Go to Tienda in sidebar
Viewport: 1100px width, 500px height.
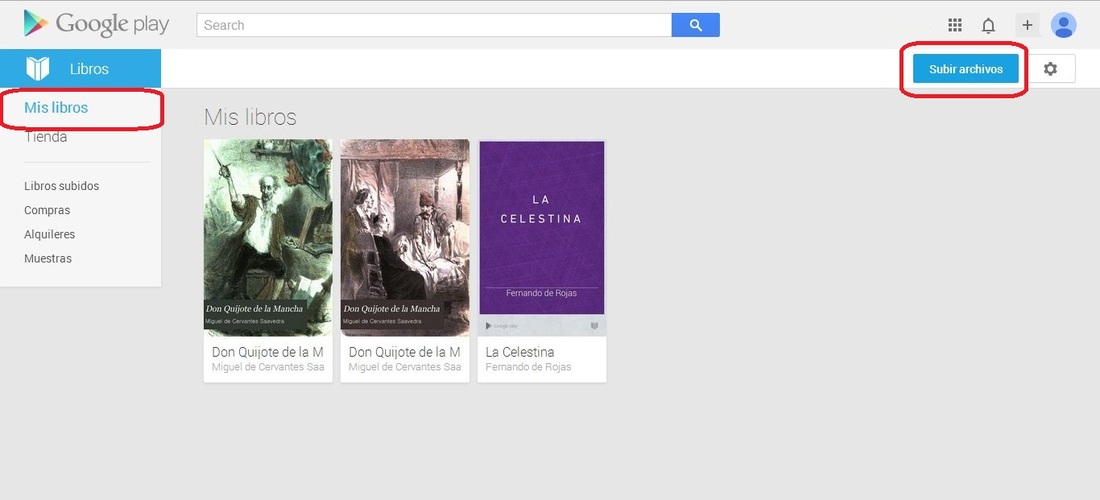(46, 137)
